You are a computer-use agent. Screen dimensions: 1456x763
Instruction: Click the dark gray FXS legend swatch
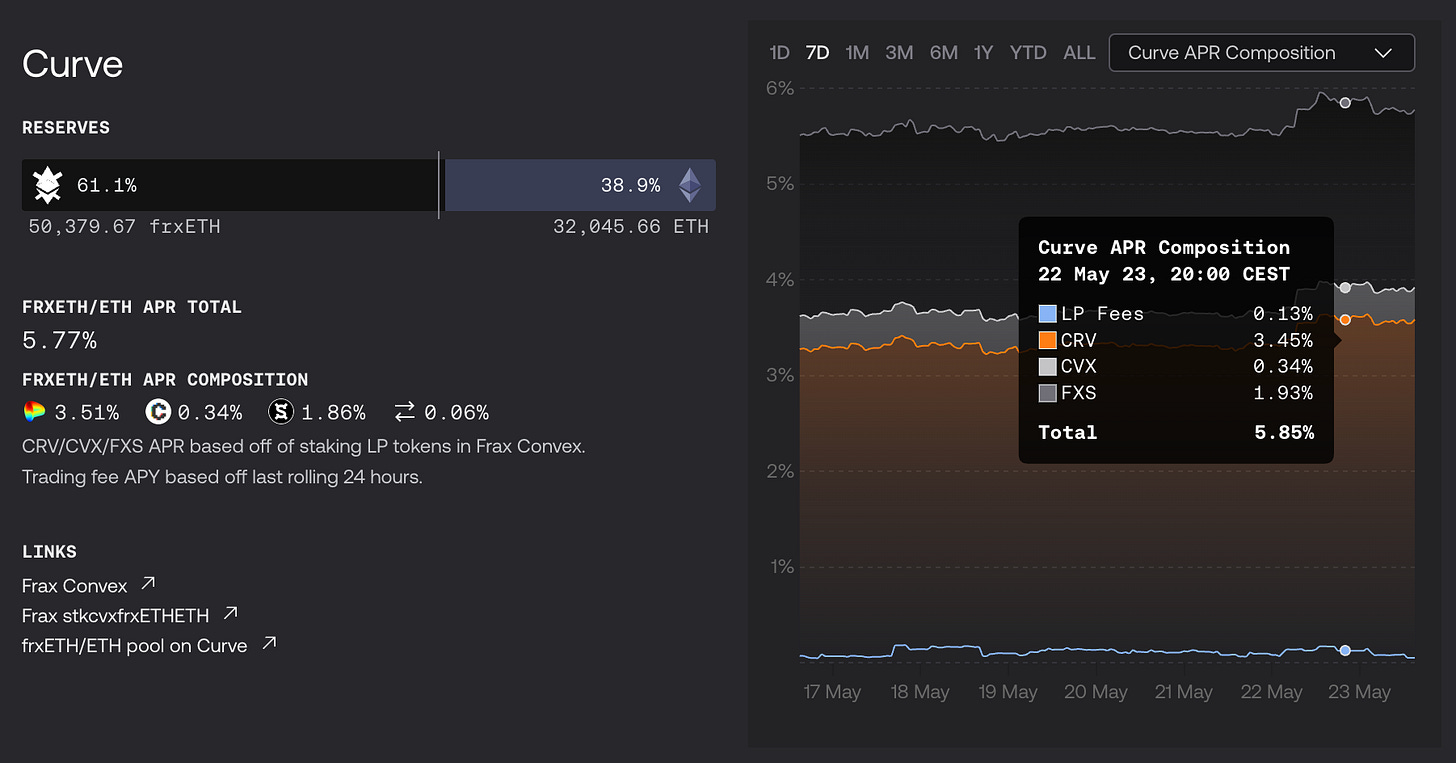(x=1047, y=393)
